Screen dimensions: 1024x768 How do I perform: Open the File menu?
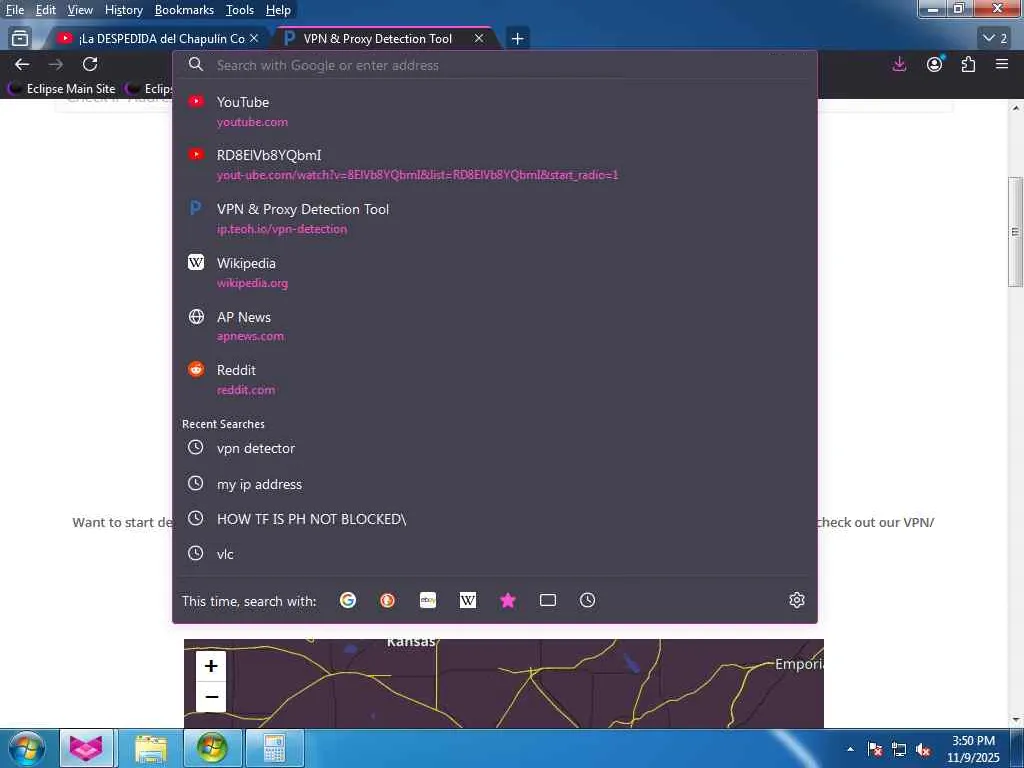tap(14, 10)
